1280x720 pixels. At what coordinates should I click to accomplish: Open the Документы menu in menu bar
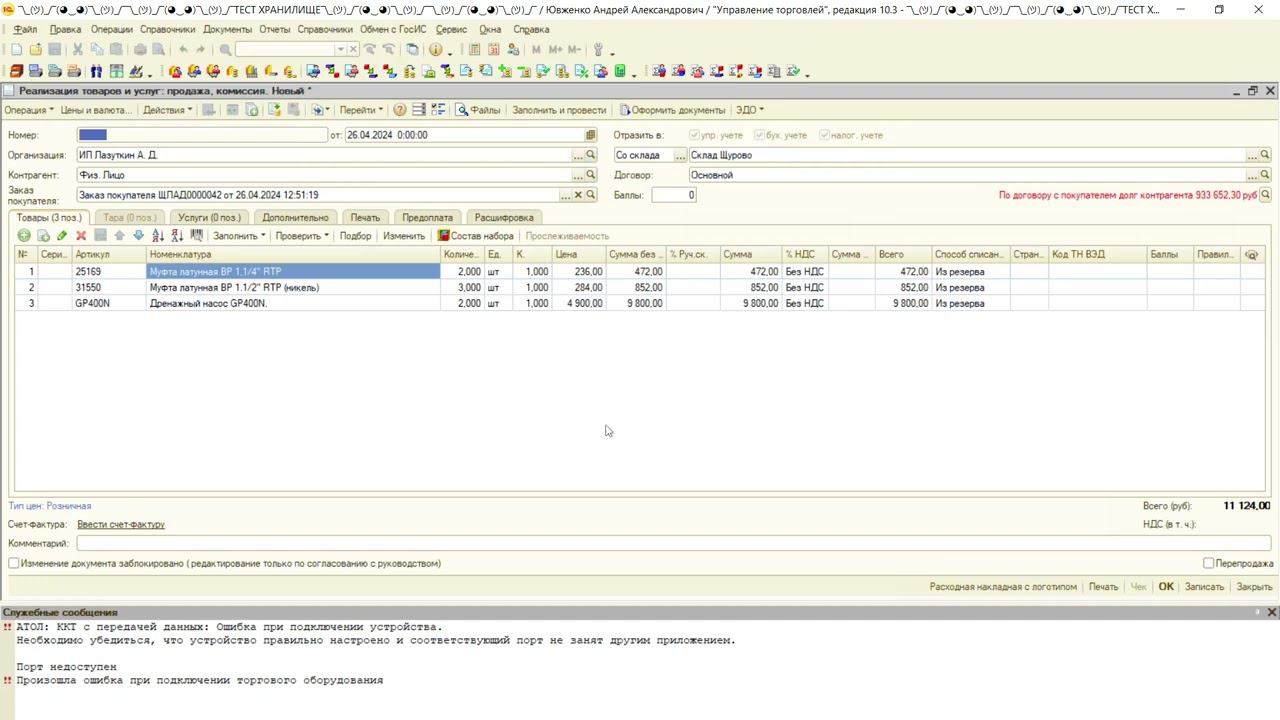pyautogui.click(x=227, y=29)
